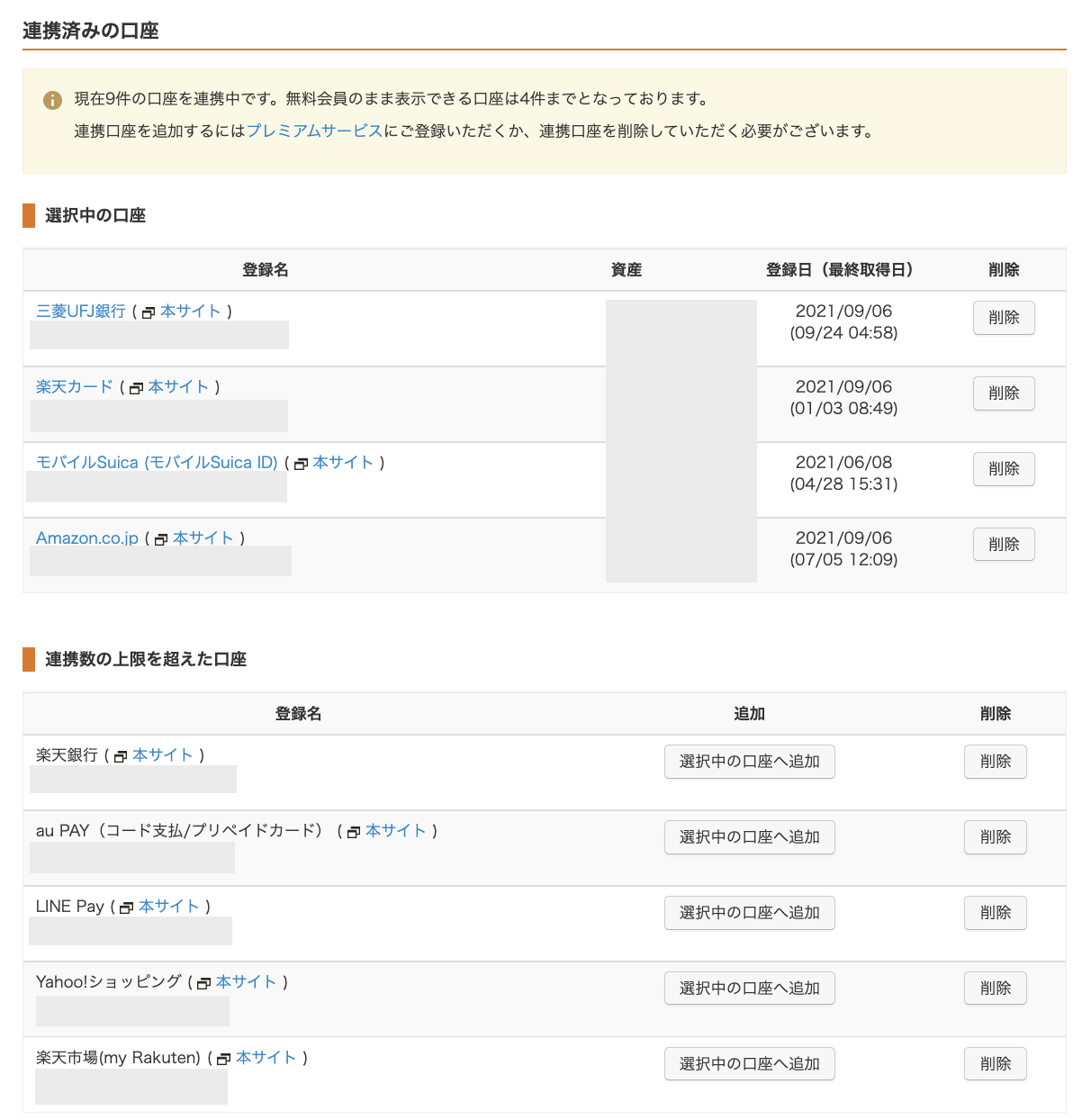
Task: Click the 追加 column header
Action: pyautogui.click(x=749, y=714)
